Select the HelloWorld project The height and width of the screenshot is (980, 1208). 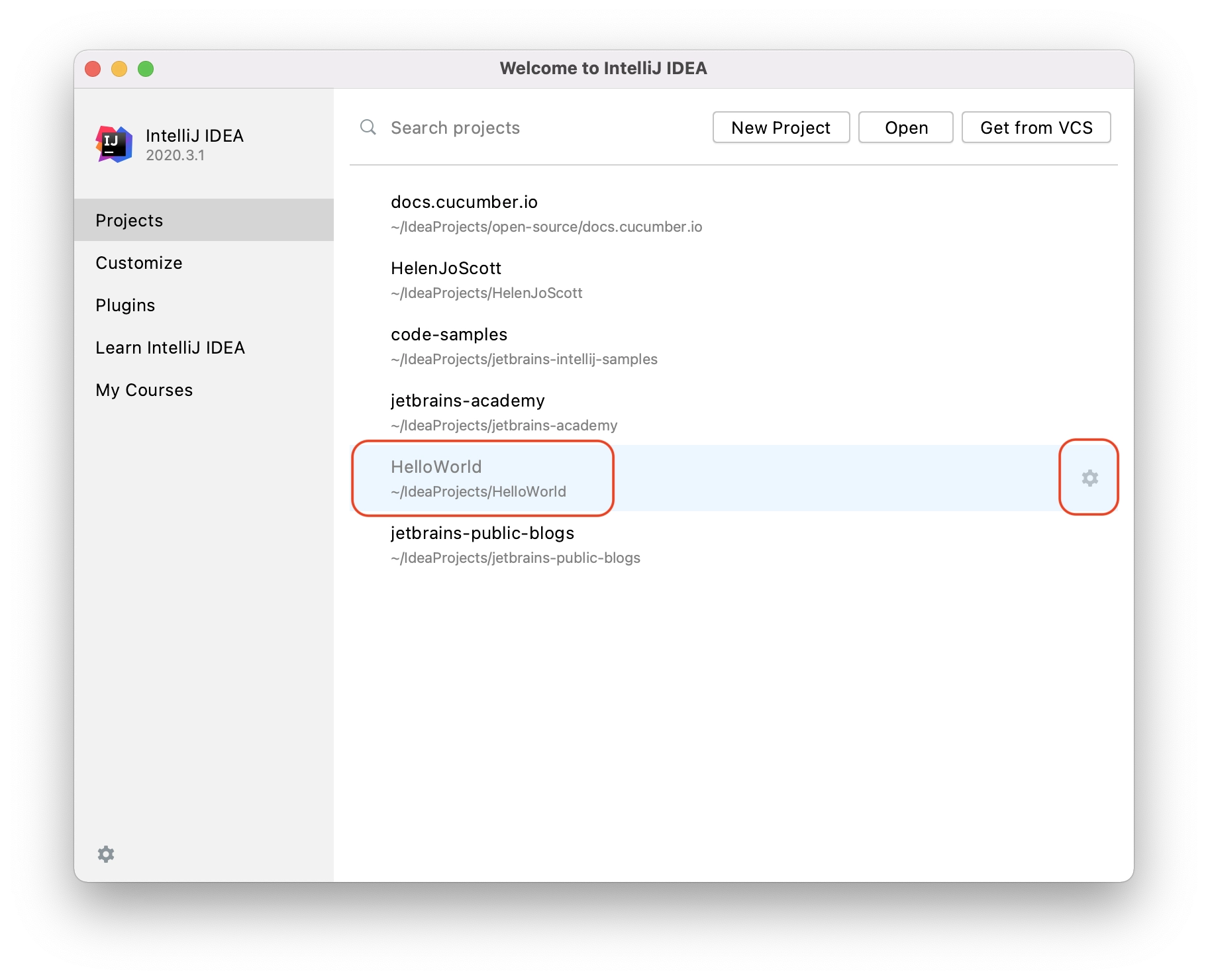[x=734, y=478]
